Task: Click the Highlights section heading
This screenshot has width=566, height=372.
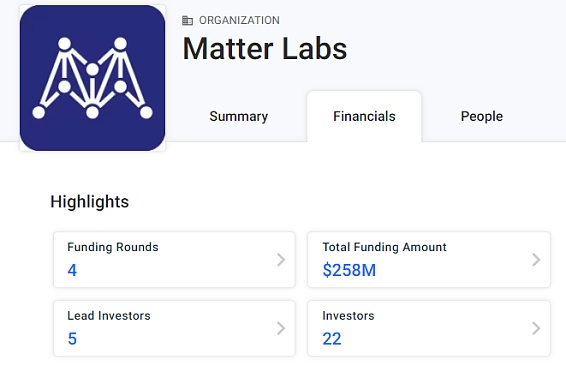Action: pos(90,202)
